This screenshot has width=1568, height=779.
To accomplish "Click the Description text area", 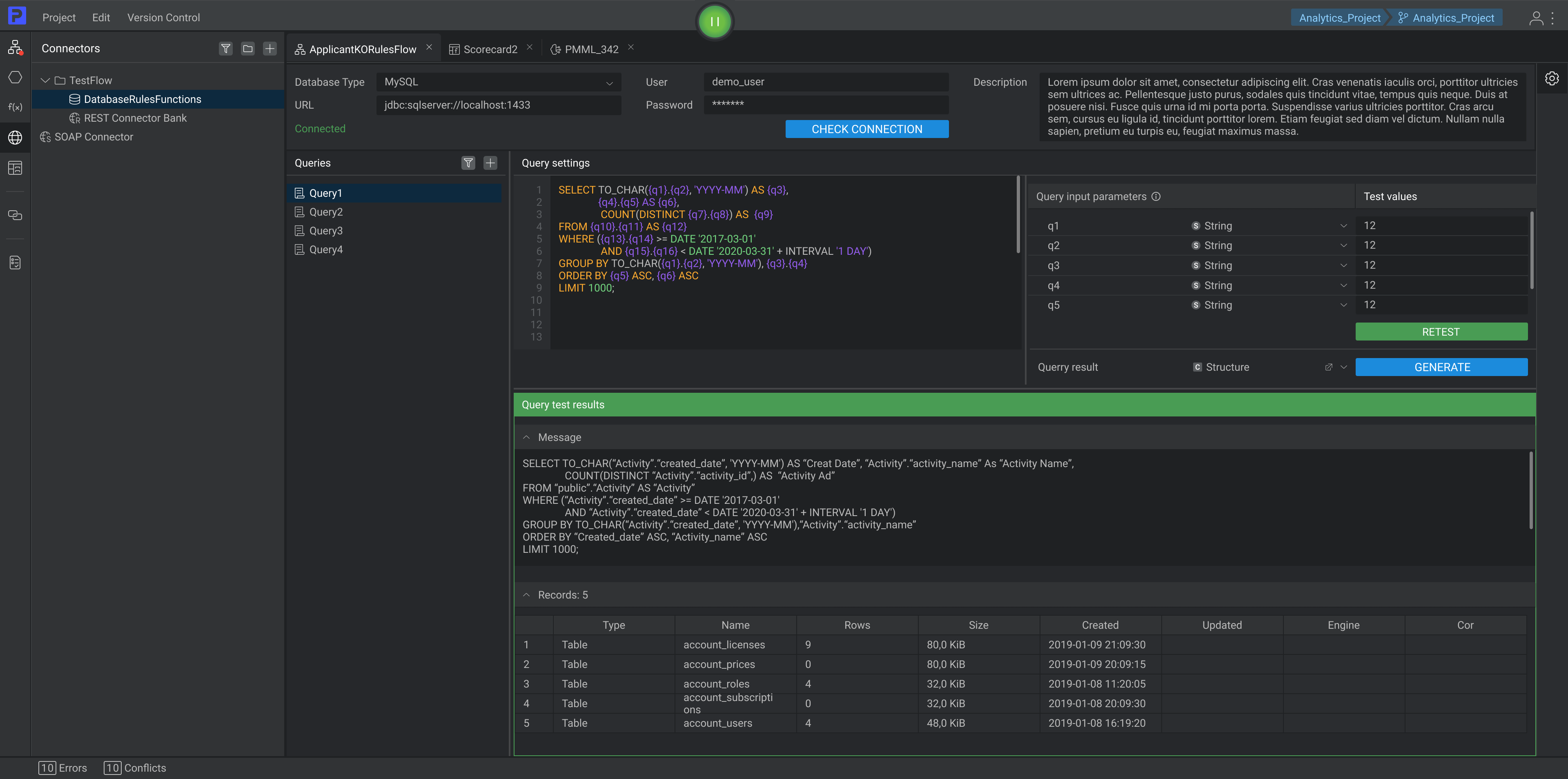I will click(1283, 107).
